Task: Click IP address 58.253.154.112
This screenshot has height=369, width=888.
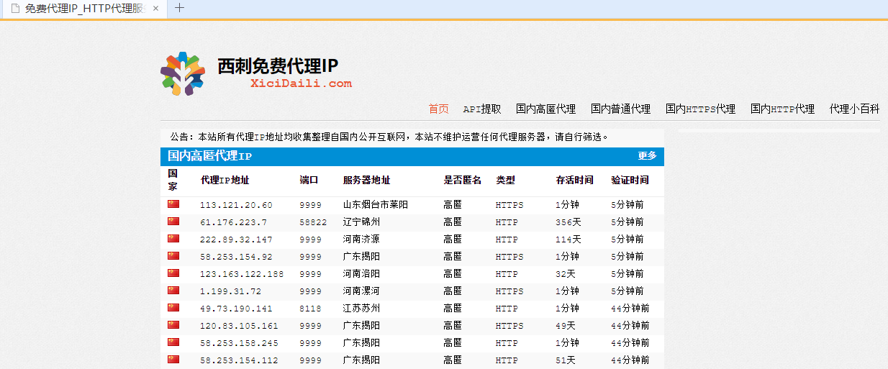Action: point(239,361)
